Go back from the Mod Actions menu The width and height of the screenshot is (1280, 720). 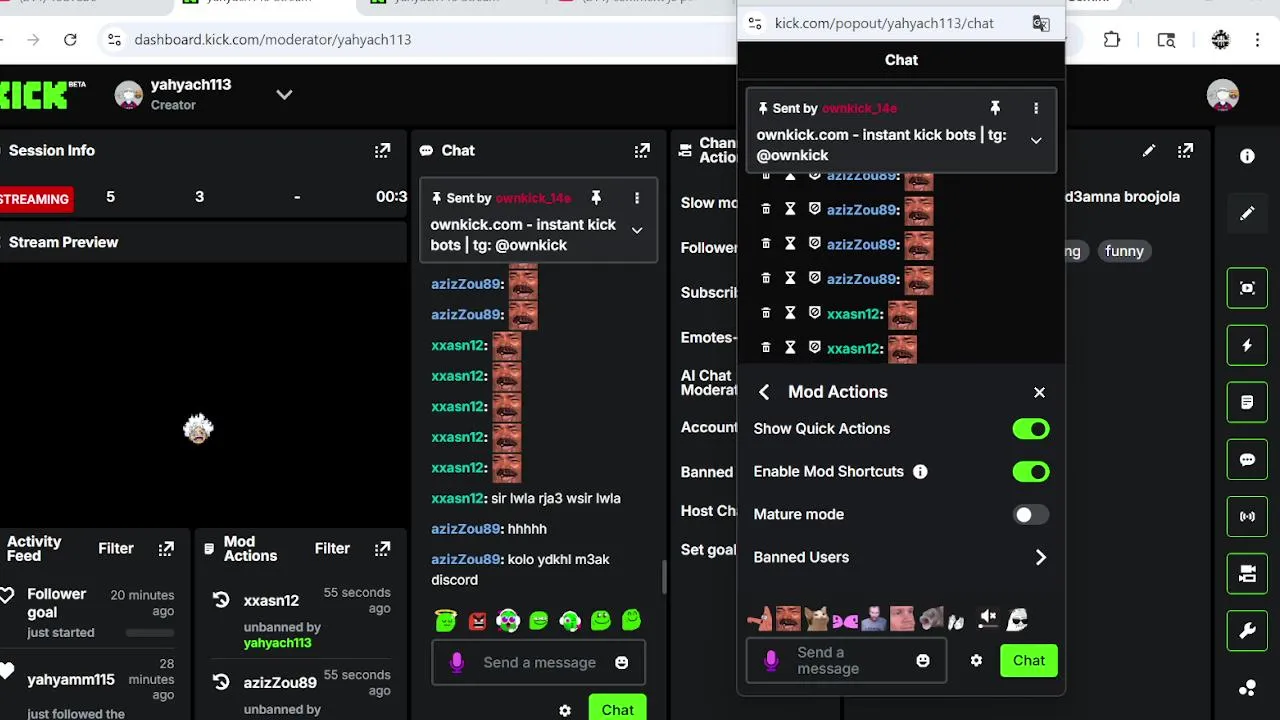pos(764,392)
